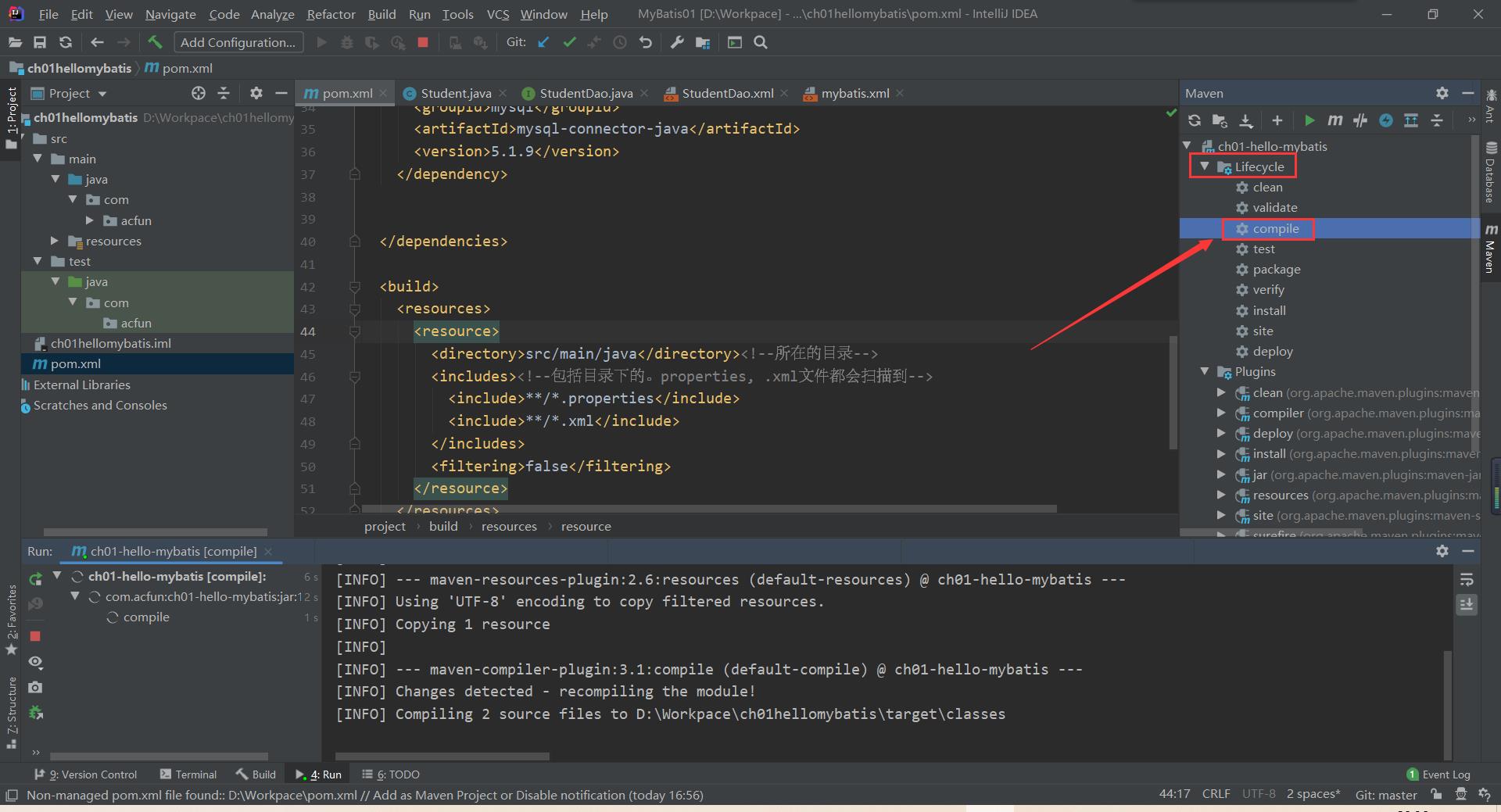This screenshot has width=1501, height=812.
Task: Click the Execute Maven Goal m icon
Action: click(x=1335, y=120)
